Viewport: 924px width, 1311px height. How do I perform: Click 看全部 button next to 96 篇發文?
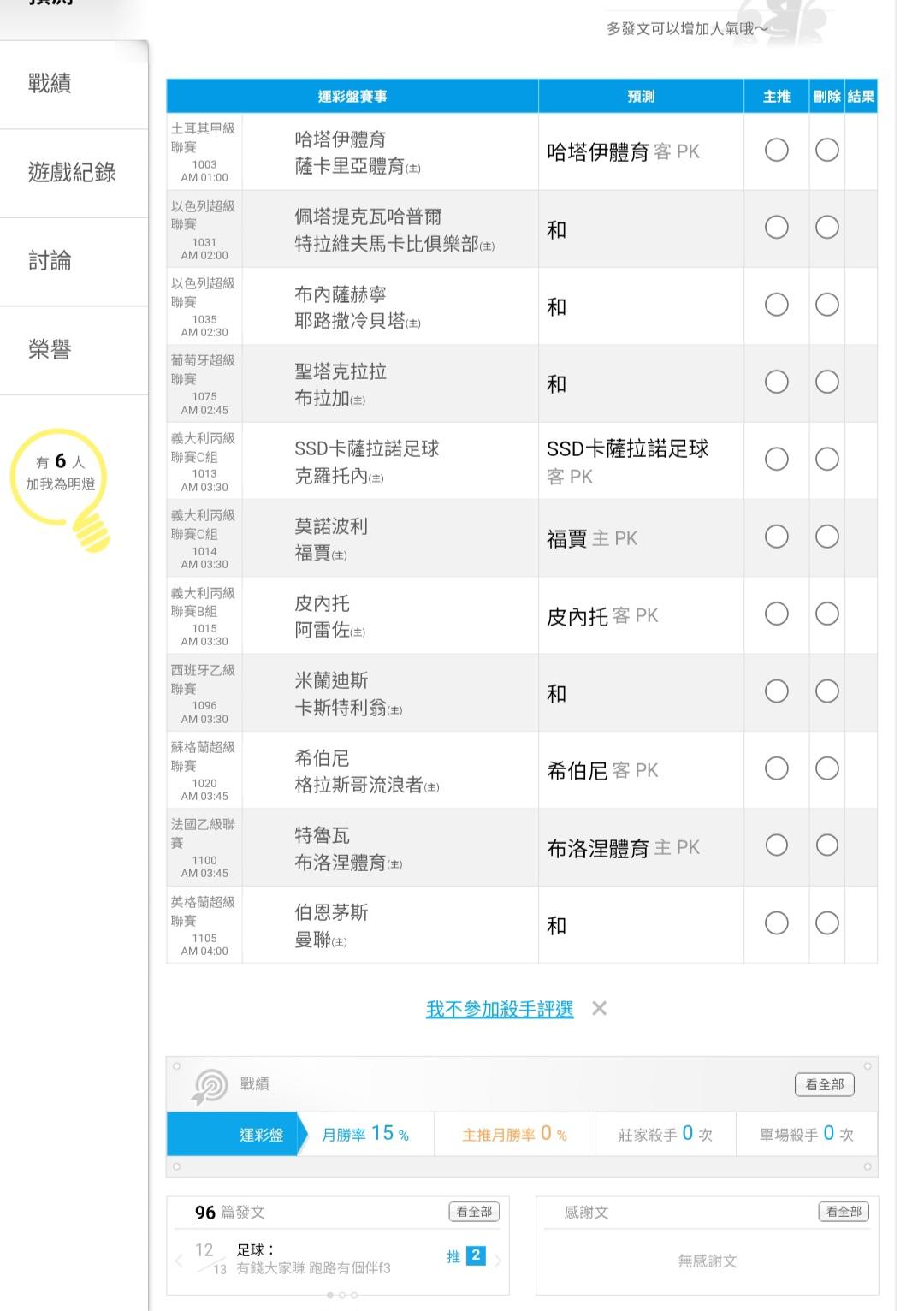(x=474, y=1212)
